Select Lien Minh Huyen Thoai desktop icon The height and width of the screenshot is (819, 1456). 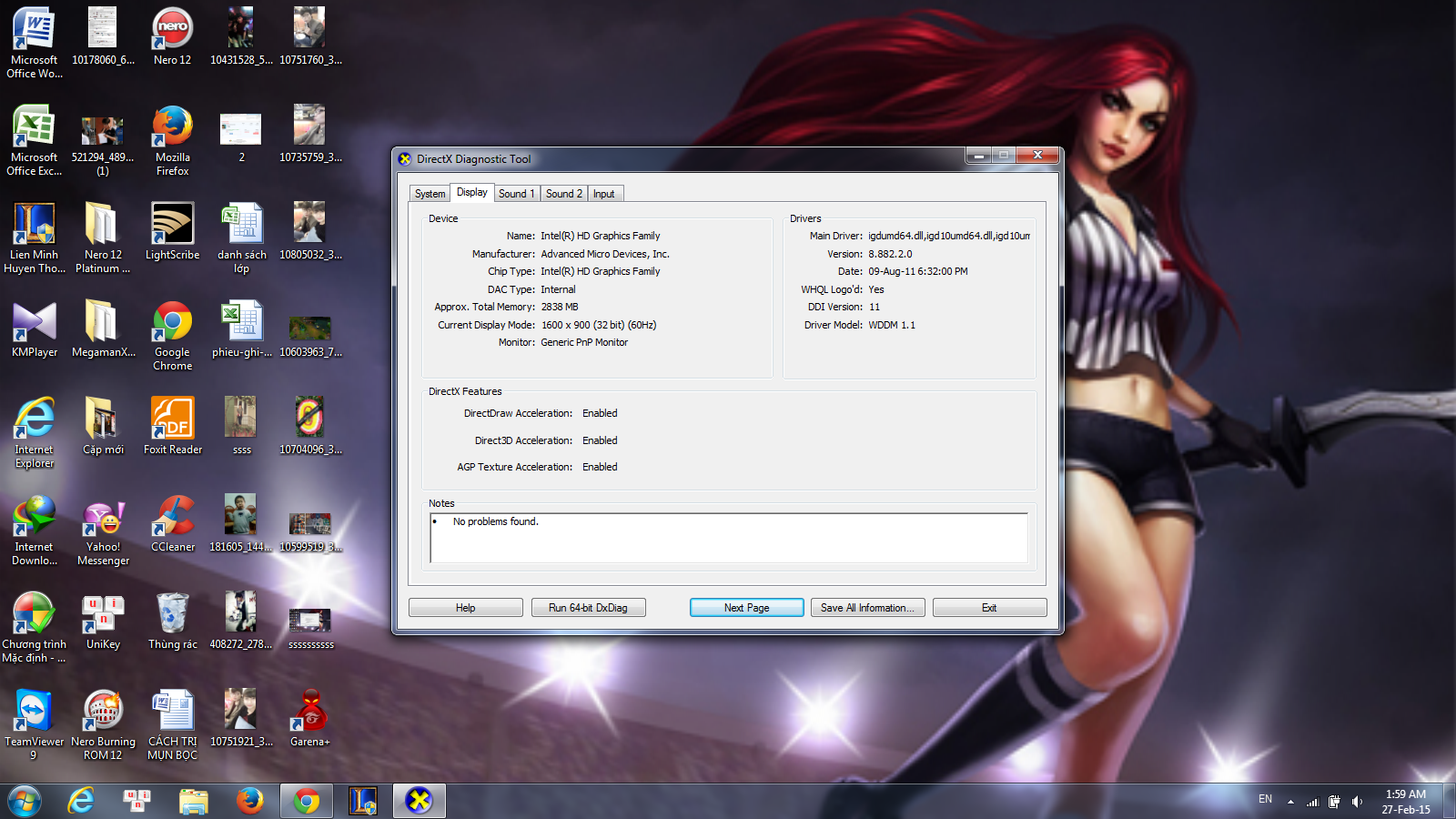pyautogui.click(x=35, y=238)
